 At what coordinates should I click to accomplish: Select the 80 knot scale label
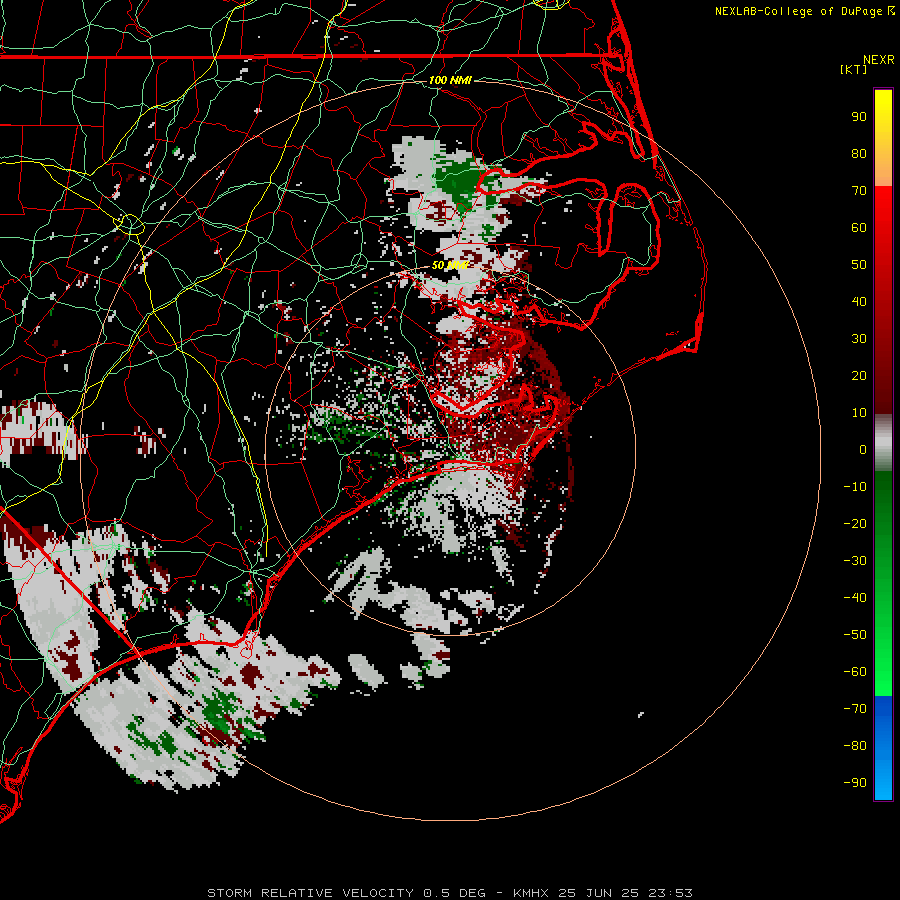[859, 153]
